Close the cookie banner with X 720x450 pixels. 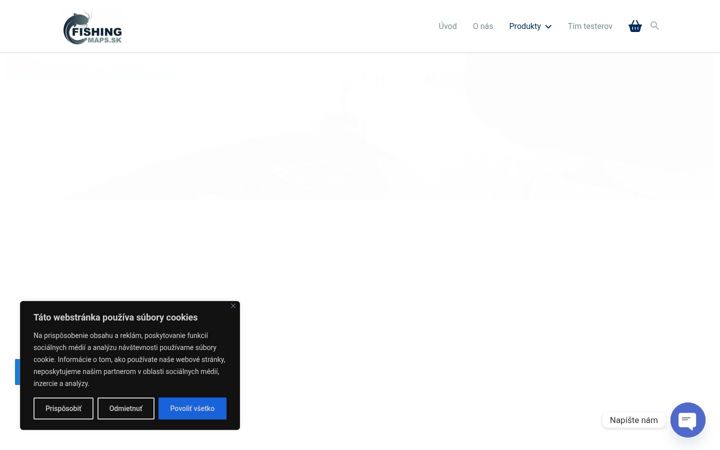(233, 306)
